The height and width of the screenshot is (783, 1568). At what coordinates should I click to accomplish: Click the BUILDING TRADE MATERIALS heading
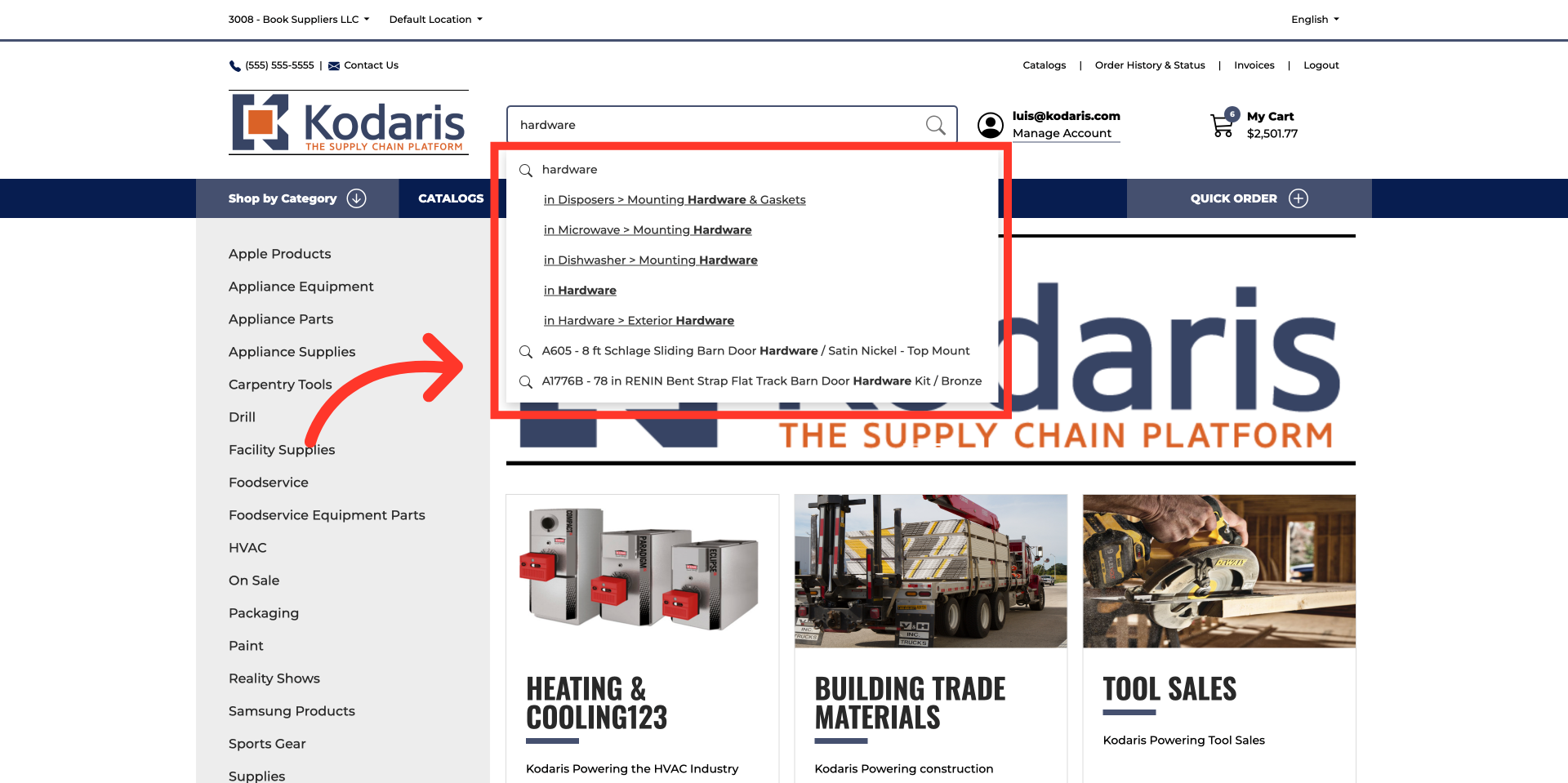click(x=910, y=703)
